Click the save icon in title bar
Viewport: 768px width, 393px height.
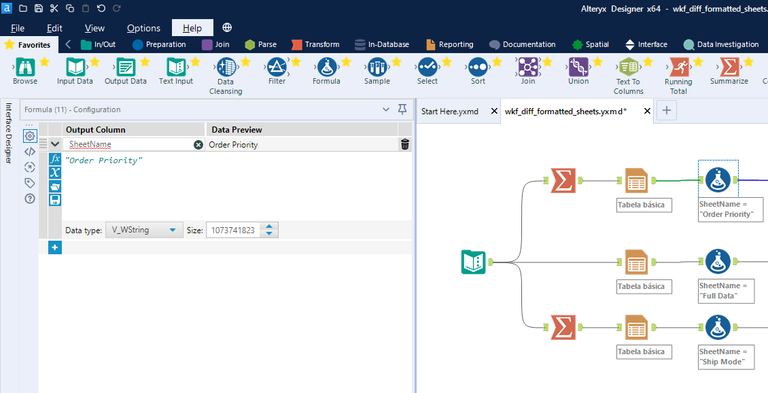click(x=38, y=8)
